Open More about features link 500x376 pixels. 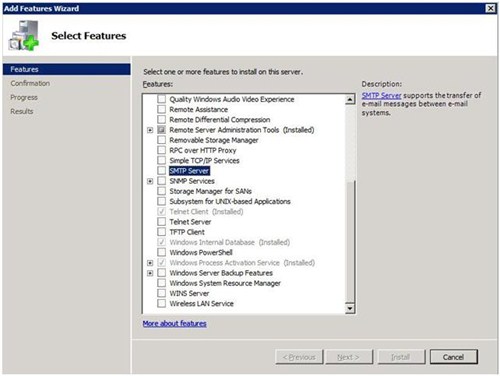coord(174,323)
